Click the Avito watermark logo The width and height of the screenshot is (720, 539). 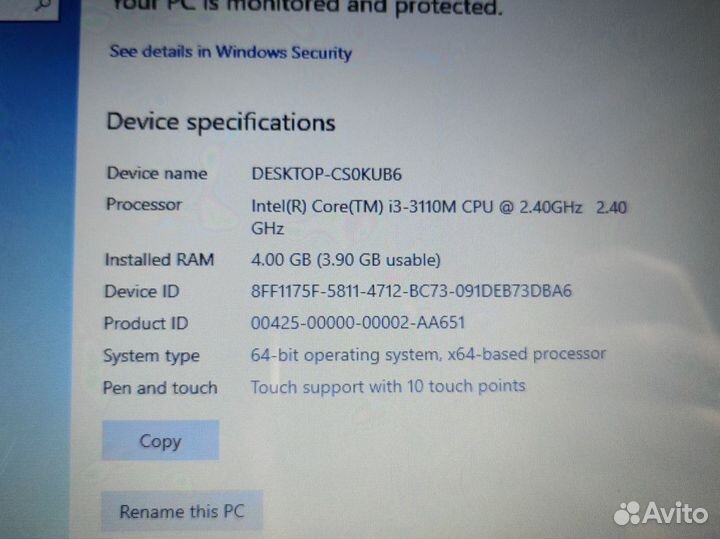[x=661, y=513]
